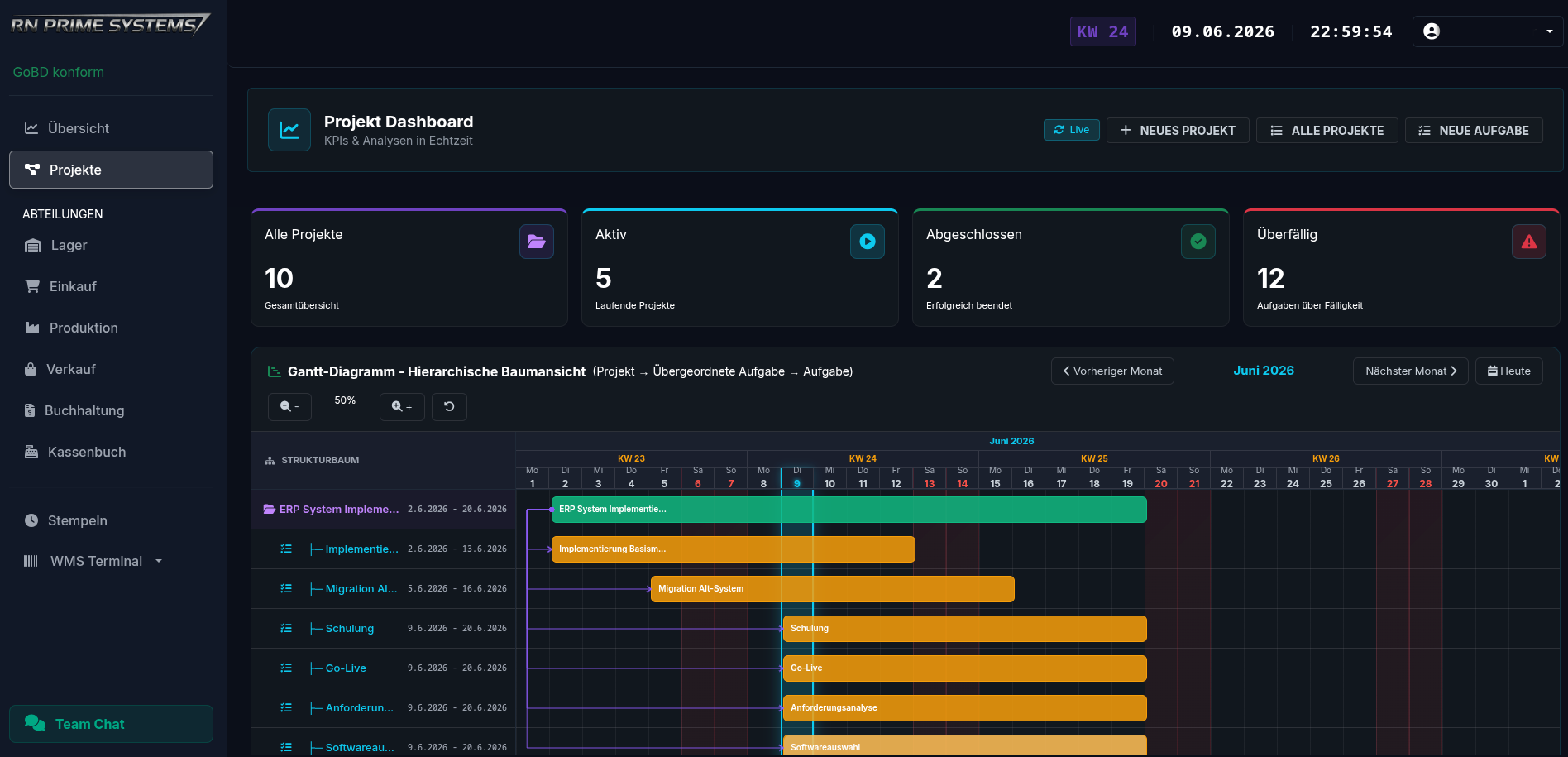1568x757 pixels.
Task: Open the Stempeln time clock
Action: tap(111, 520)
